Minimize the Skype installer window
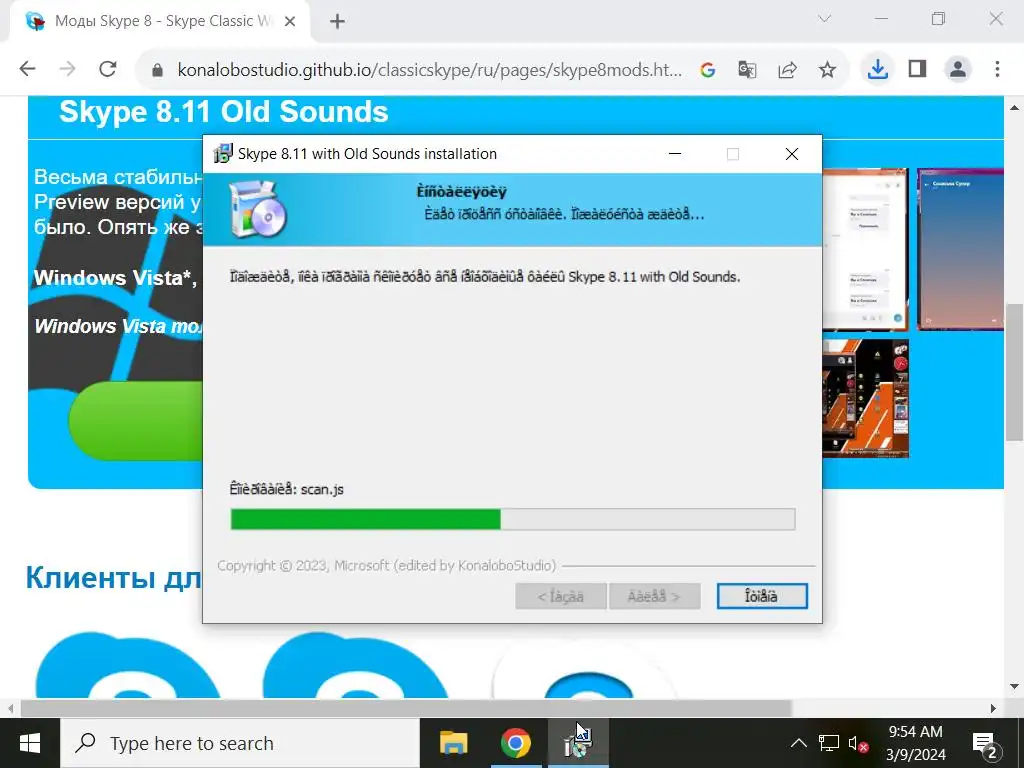Screen dimensions: 1024x768 click(675, 154)
